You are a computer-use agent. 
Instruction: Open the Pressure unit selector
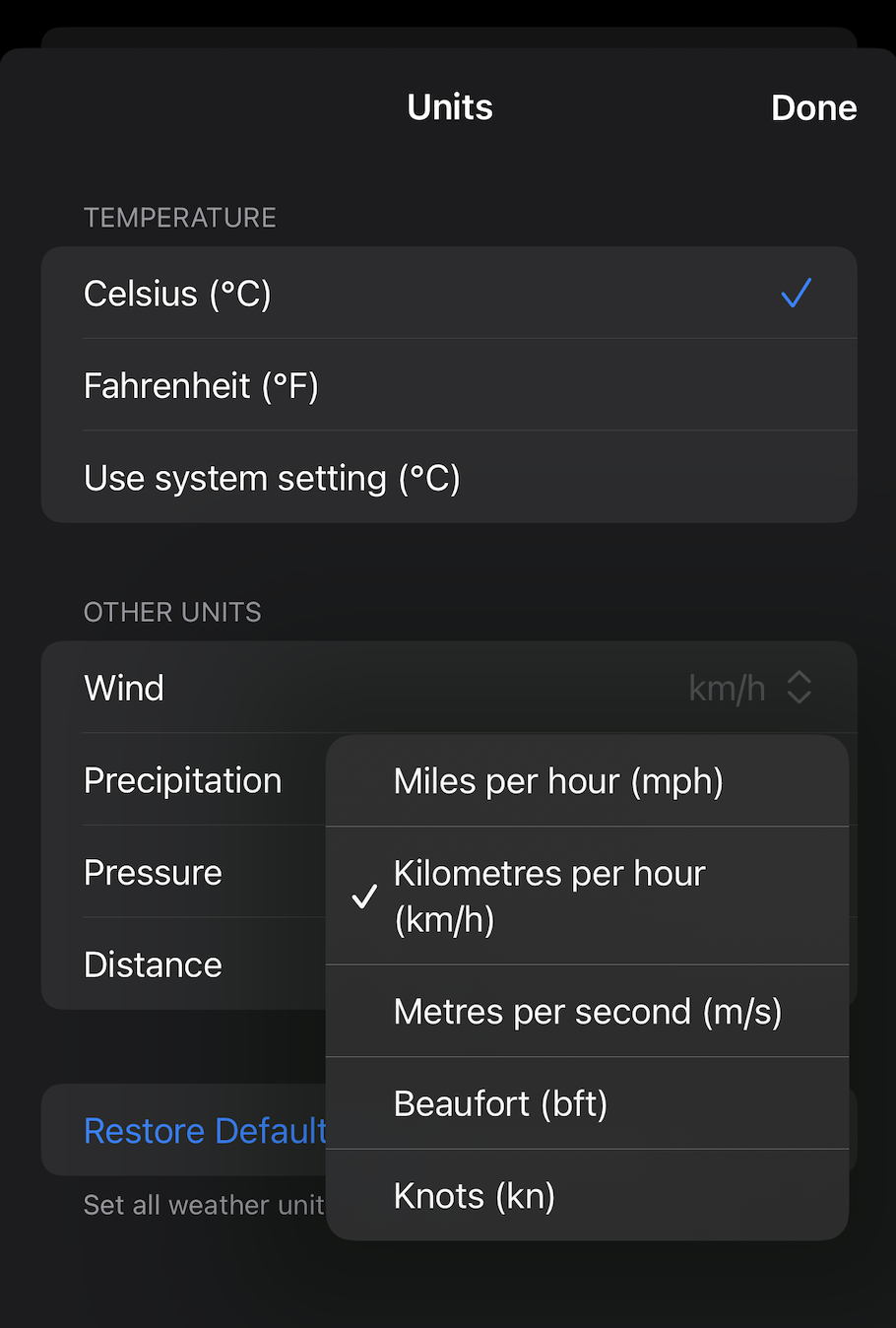[154, 873]
